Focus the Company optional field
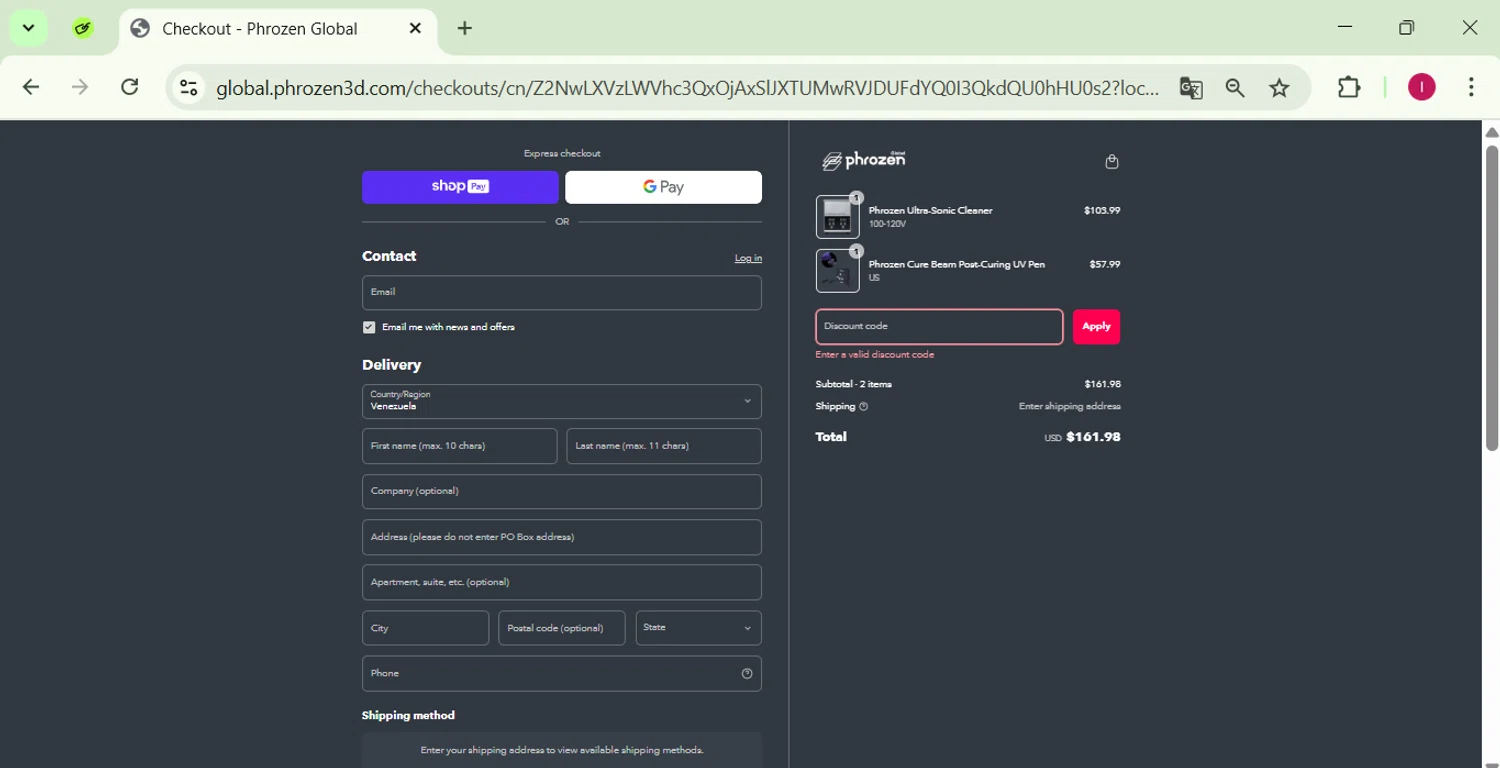This screenshot has height=768, width=1500. click(x=562, y=492)
